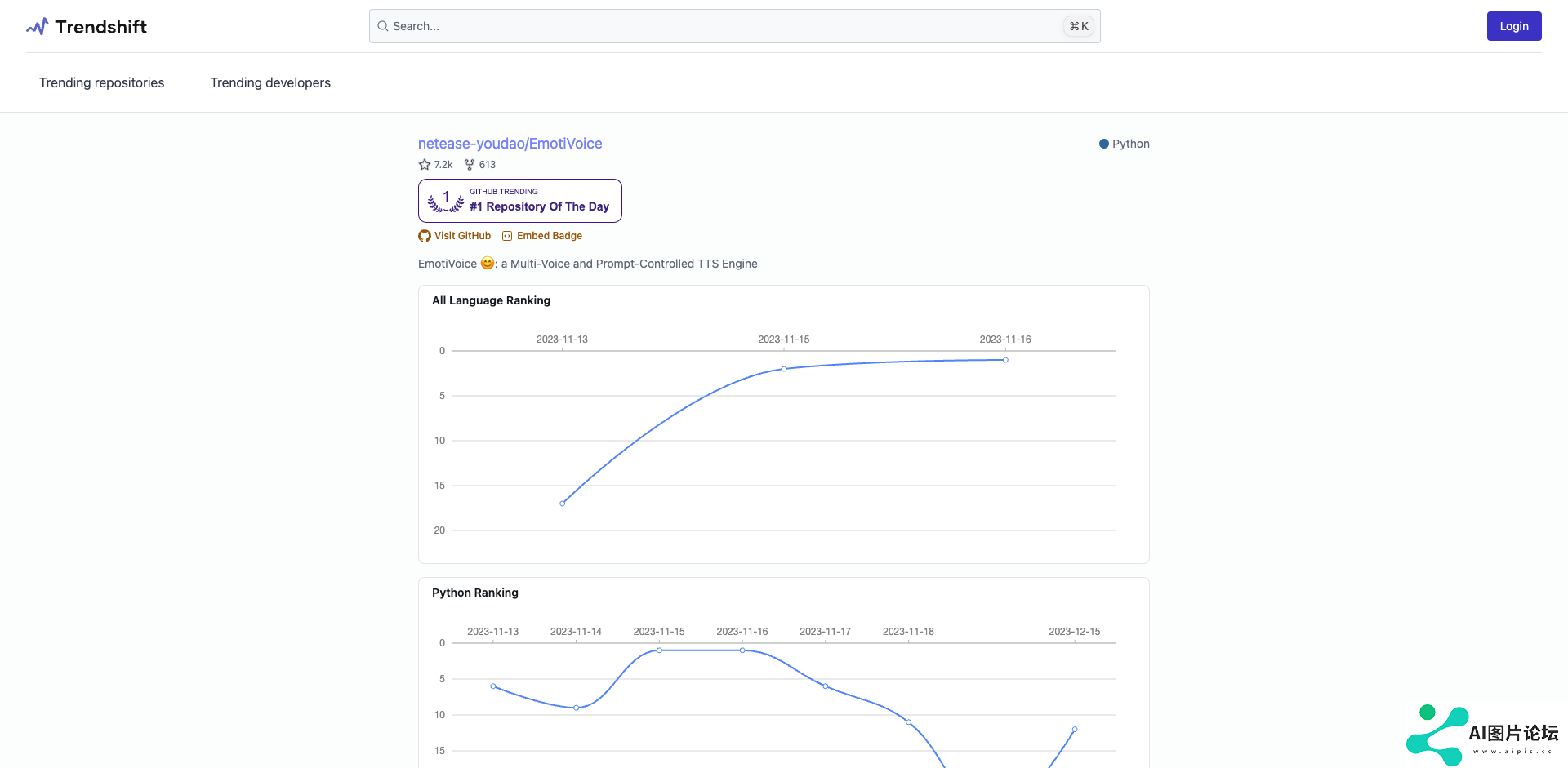Viewport: 1568px width, 768px height.
Task: Click the Python language label
Action: [1131, 144]
